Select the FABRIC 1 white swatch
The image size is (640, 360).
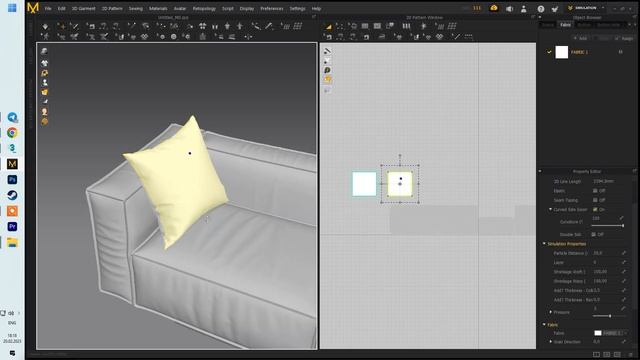click(562, 52)
